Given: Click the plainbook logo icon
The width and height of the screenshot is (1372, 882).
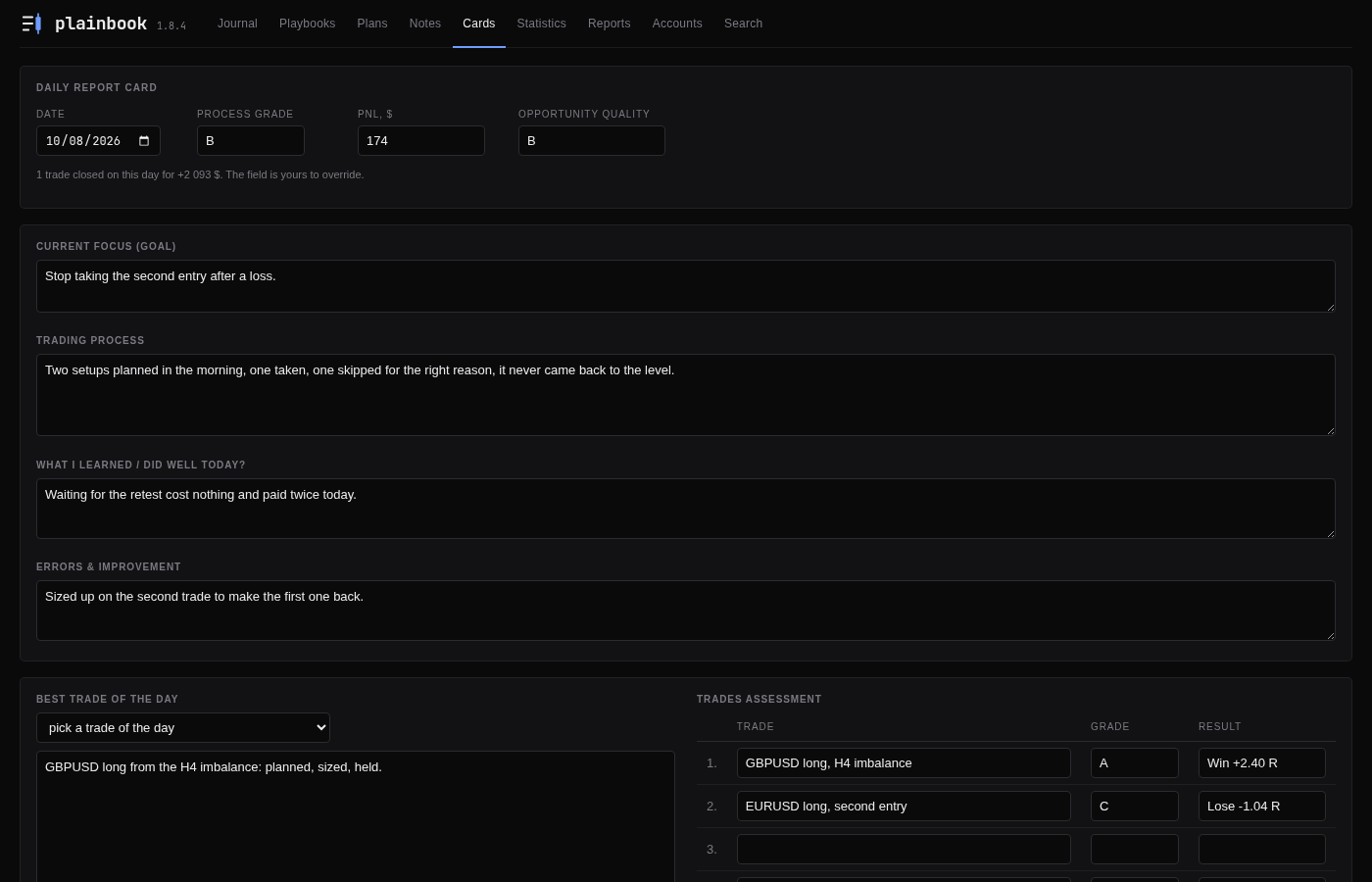Looking at the screenshot, I should tap(31, 24).
